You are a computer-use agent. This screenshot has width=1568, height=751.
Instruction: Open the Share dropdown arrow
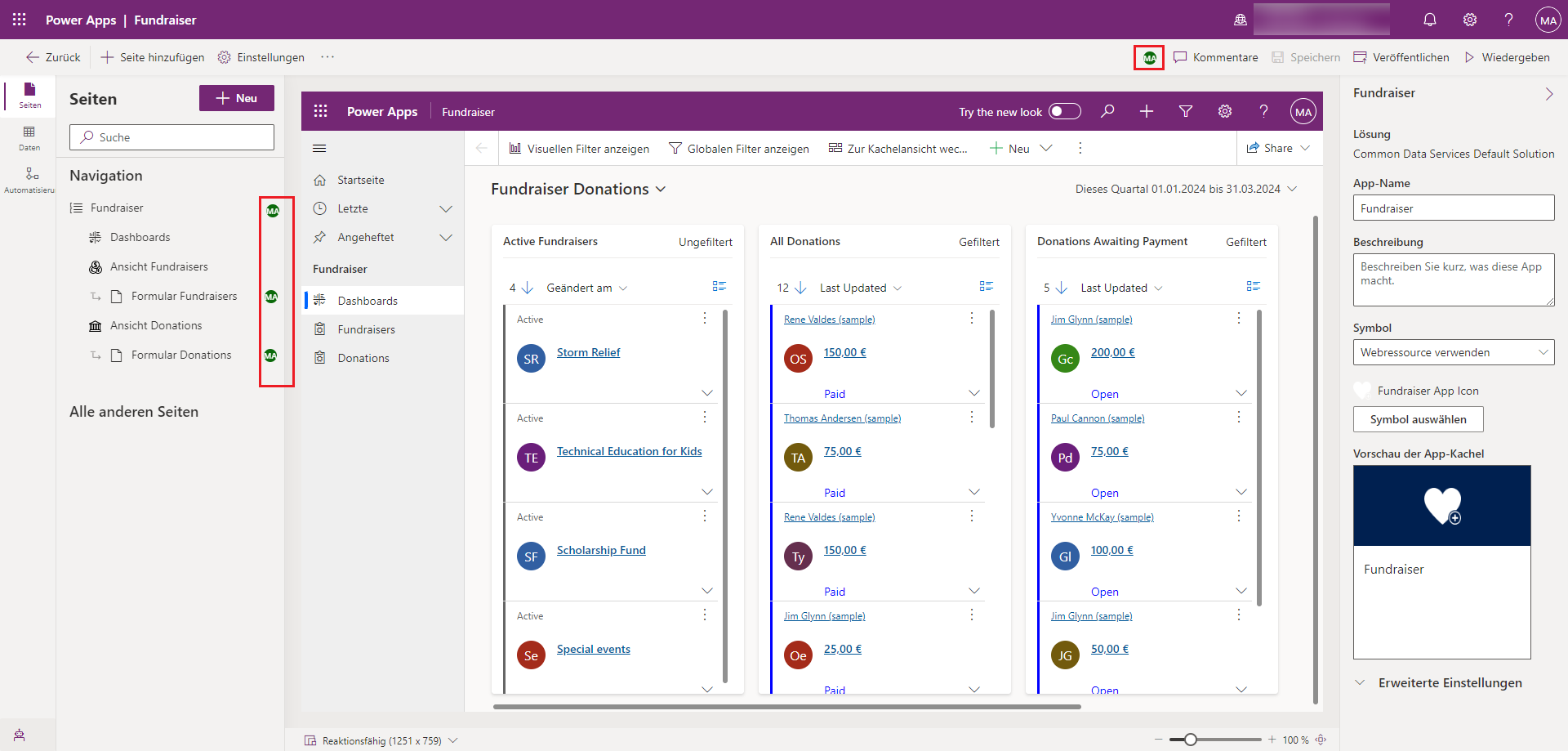pos(1305,148)
